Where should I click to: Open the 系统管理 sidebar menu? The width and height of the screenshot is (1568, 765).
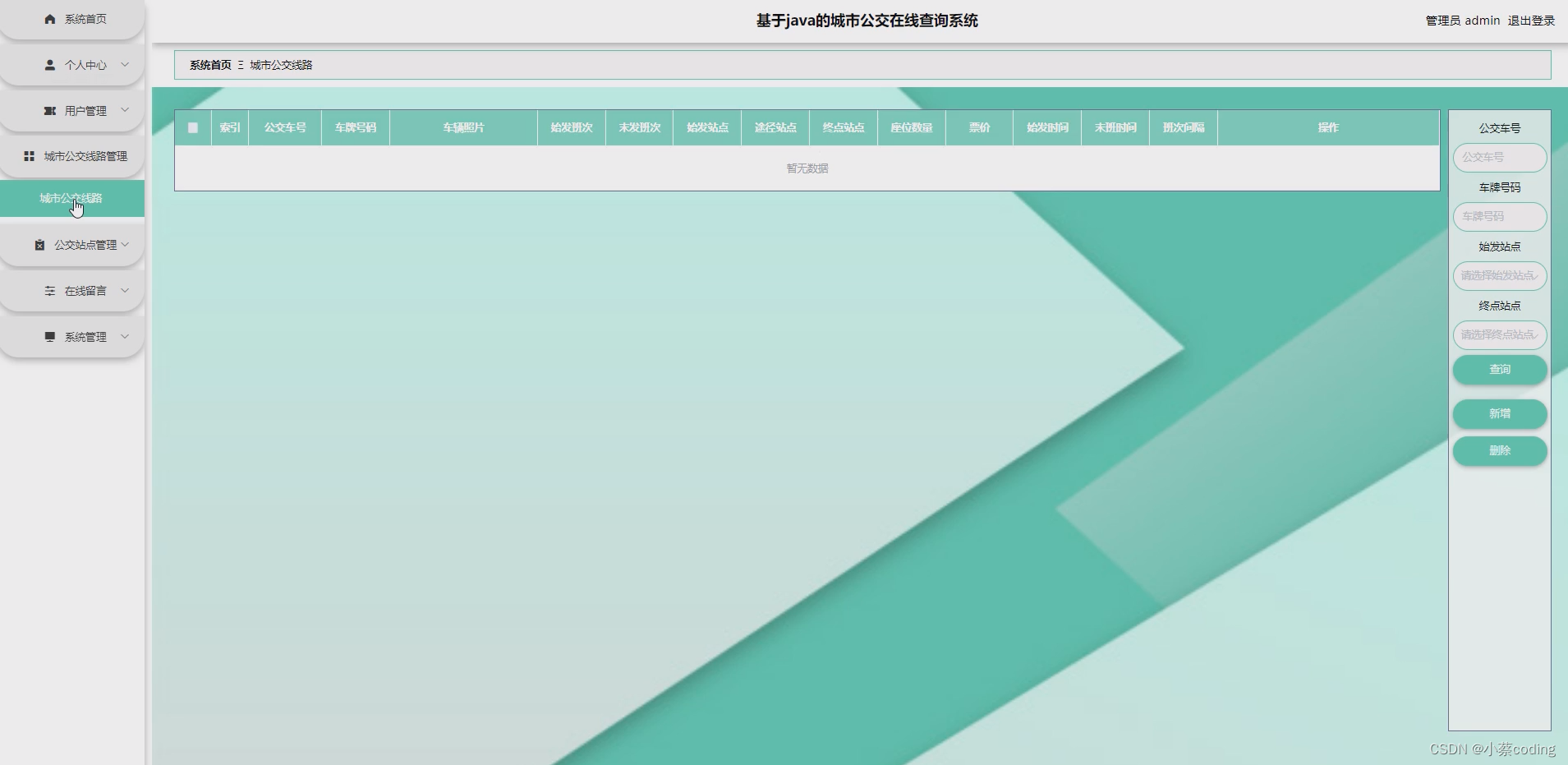click(72, 337)
